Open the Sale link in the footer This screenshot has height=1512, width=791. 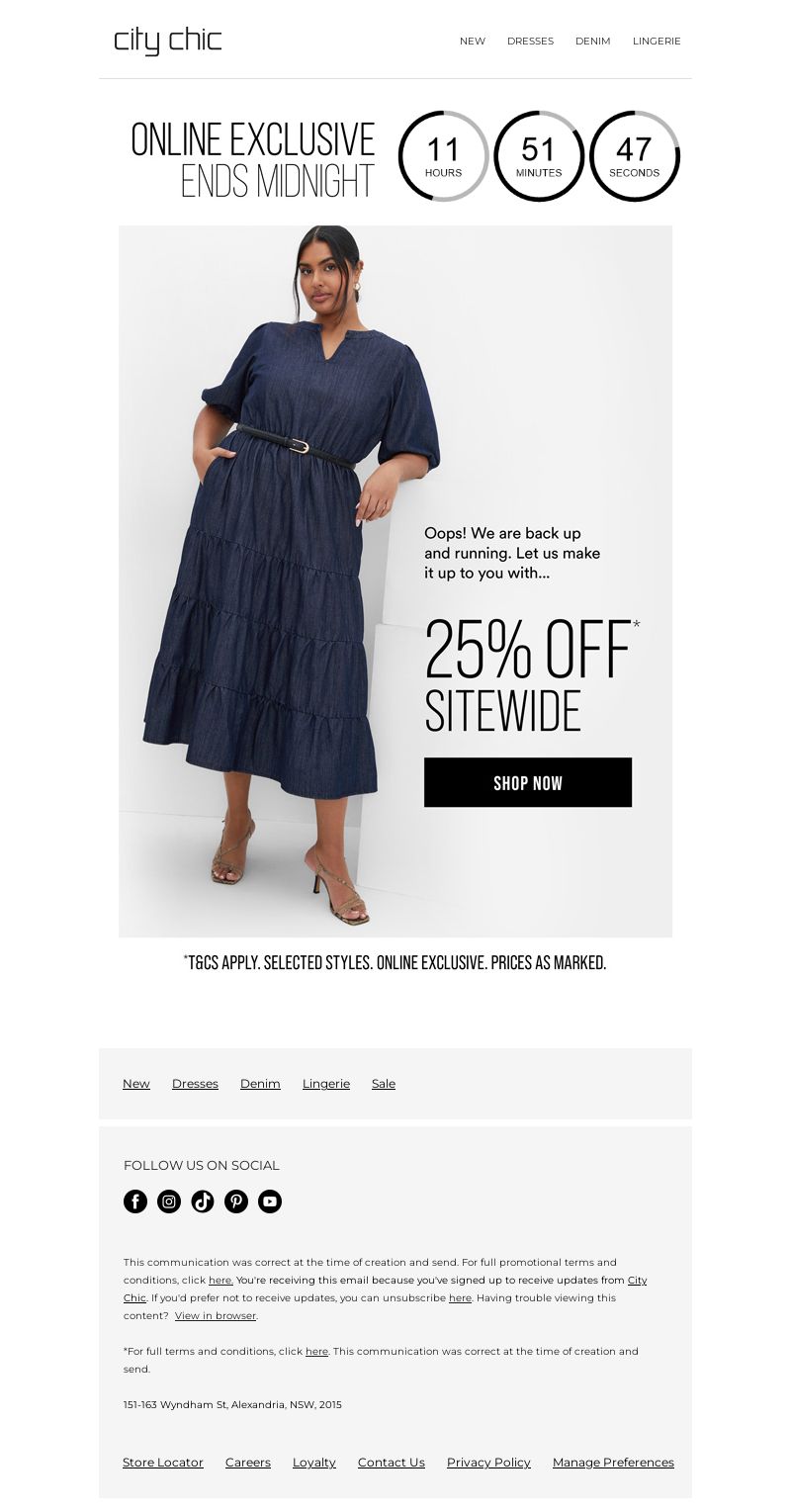384,1084
